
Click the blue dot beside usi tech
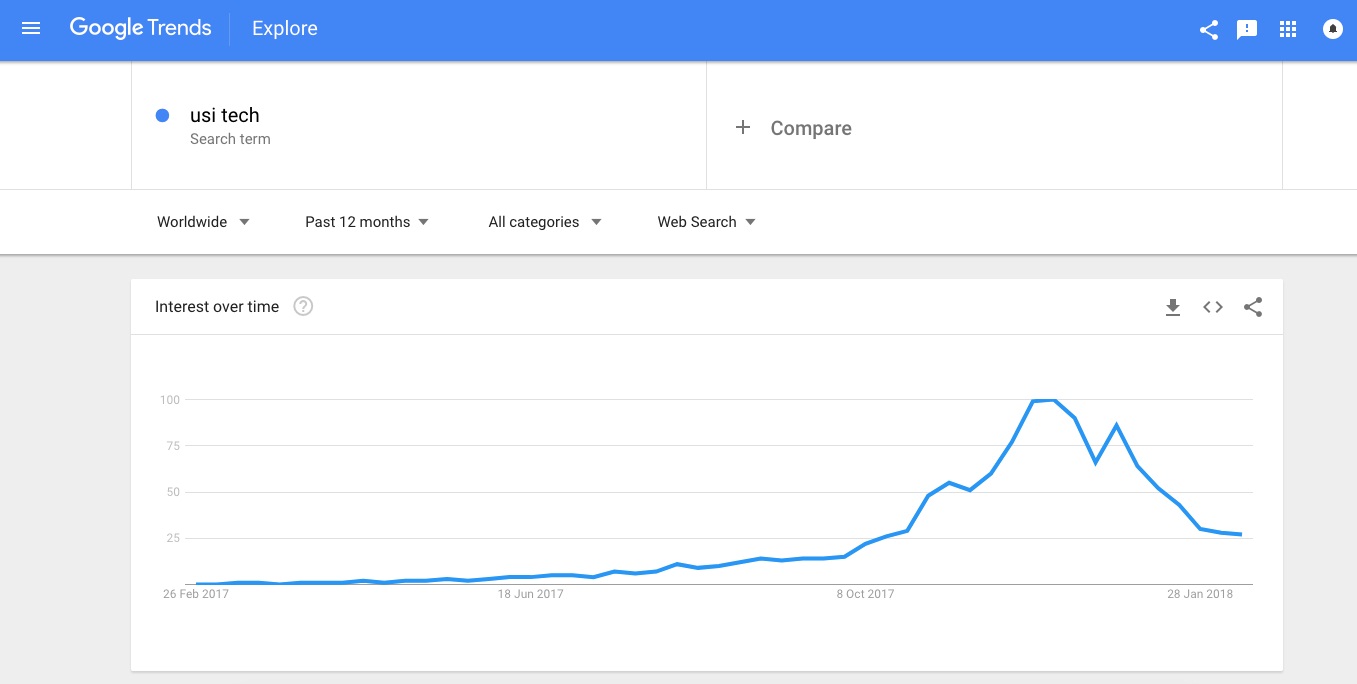[x=162, y=116]
